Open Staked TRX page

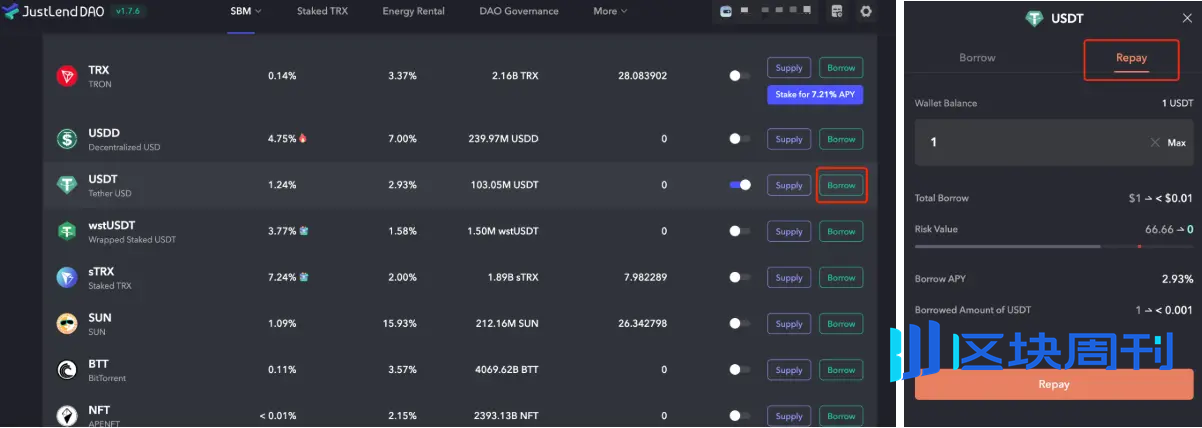pyautogui.click(x=320, y=11)
